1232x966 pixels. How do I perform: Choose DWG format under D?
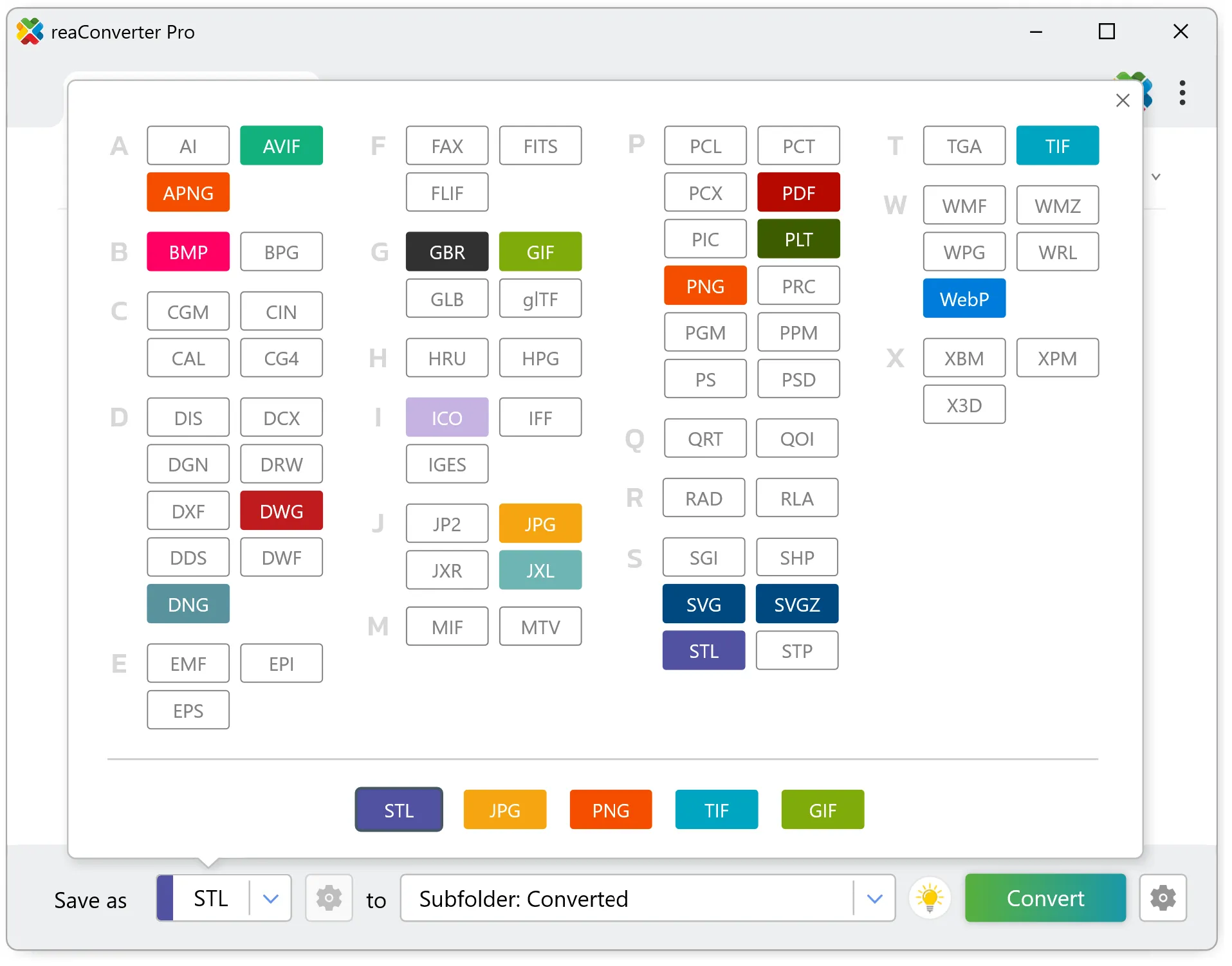(x=281, y=511)
